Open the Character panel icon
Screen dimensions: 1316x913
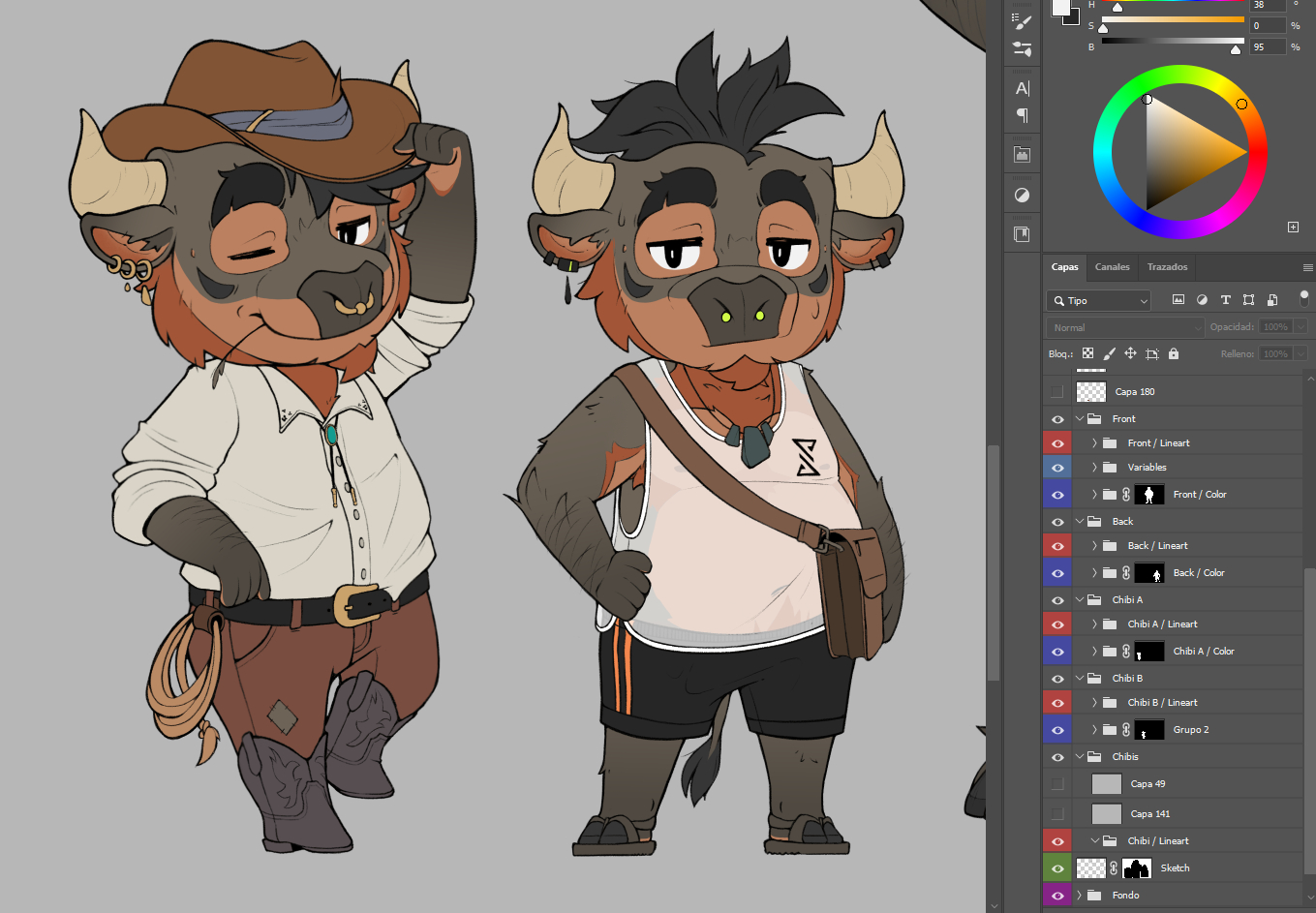tap(1022, 88)
